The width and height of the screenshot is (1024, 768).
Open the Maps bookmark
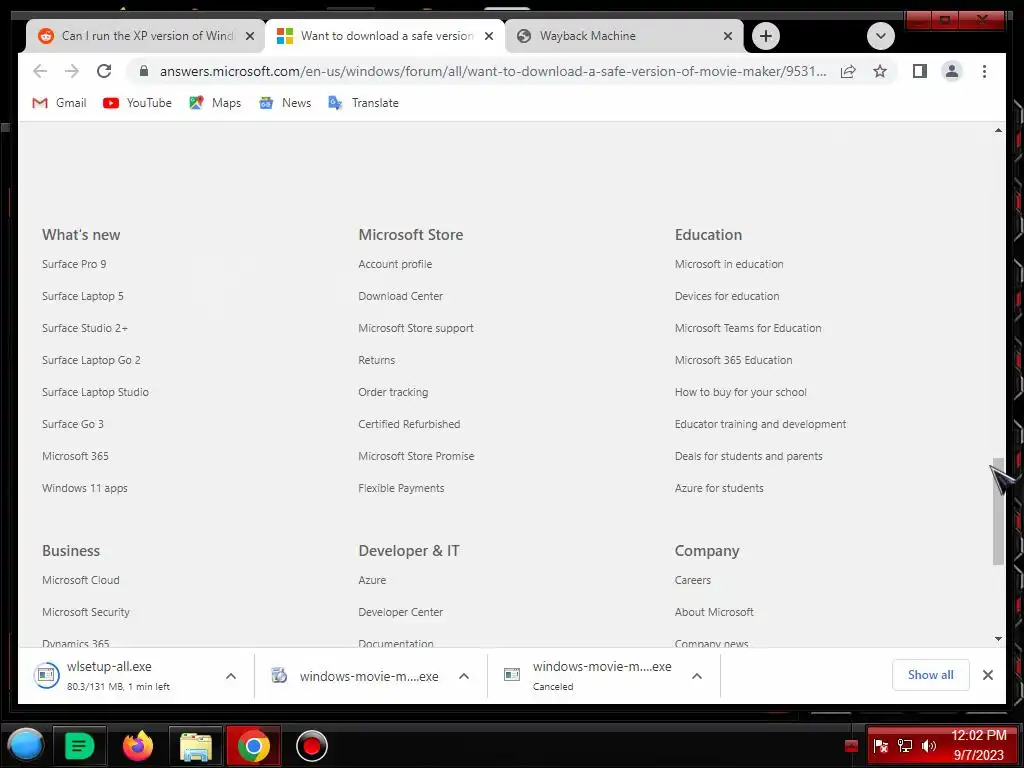pyautogui.click(x=215, y=103)
